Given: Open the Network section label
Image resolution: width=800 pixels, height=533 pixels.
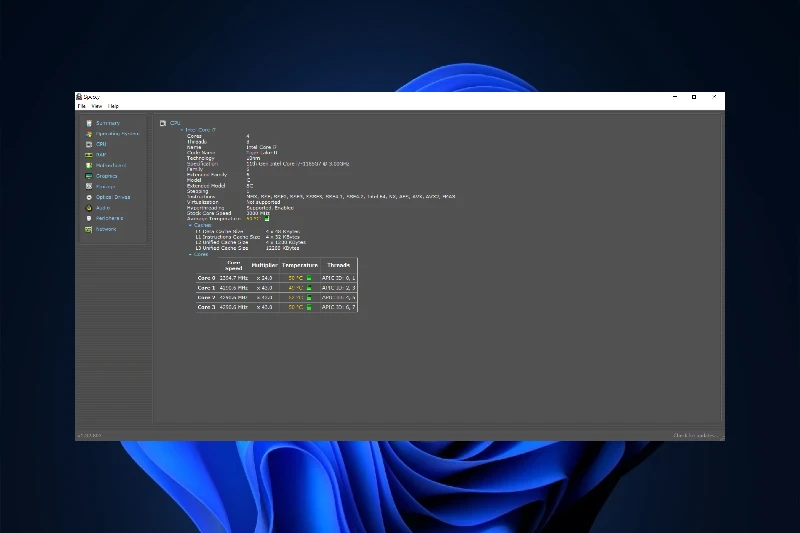Looking at the screenshot, I should coord(106,230).
